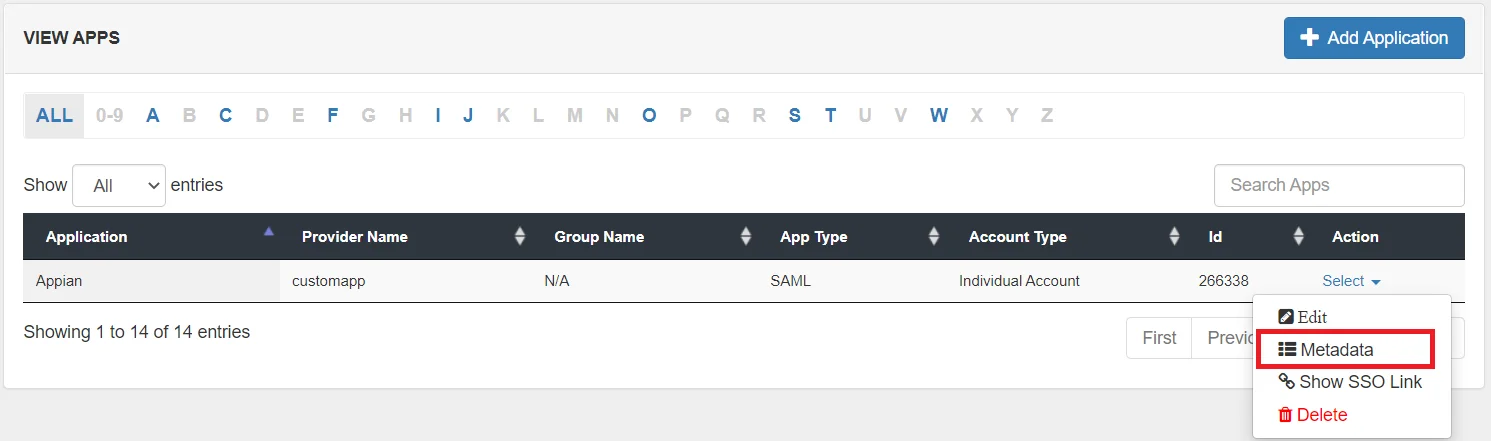Image resolution: width=1491 pixels, height=441 pixels.
Task: Select Show SSO Link option
Action: click(x=1350, y=382)
